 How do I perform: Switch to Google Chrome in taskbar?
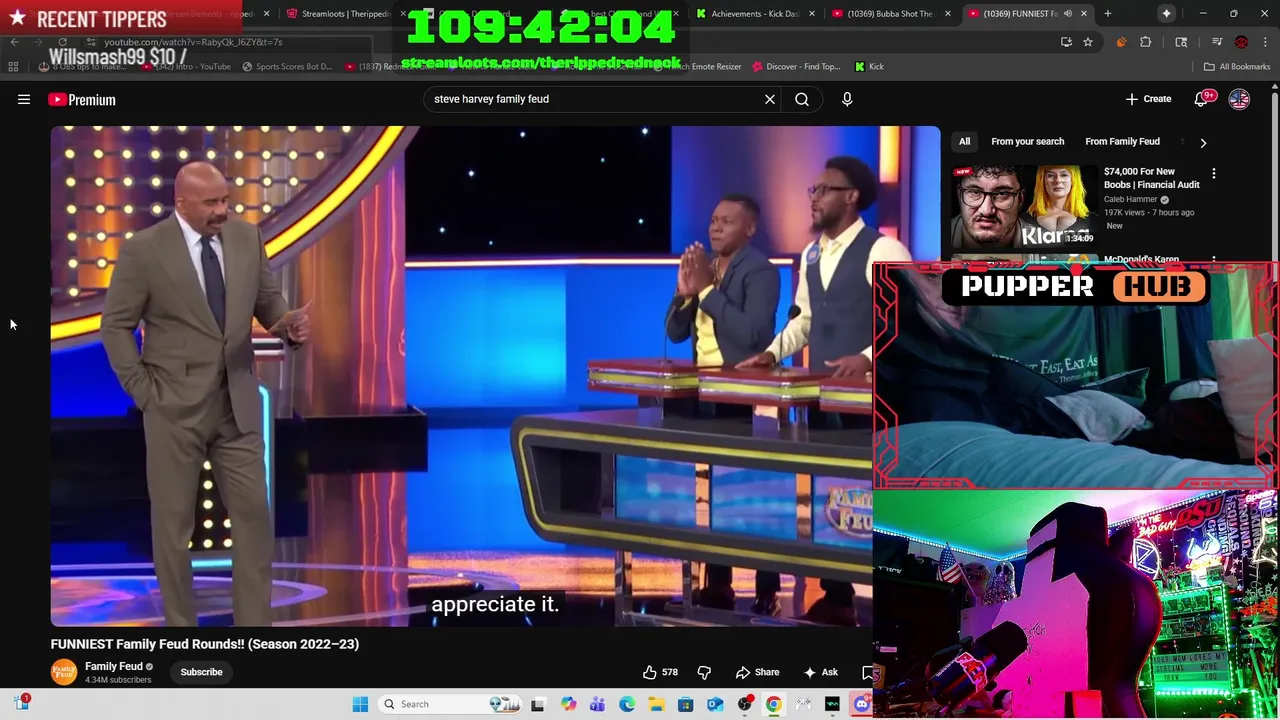[773, 704]
